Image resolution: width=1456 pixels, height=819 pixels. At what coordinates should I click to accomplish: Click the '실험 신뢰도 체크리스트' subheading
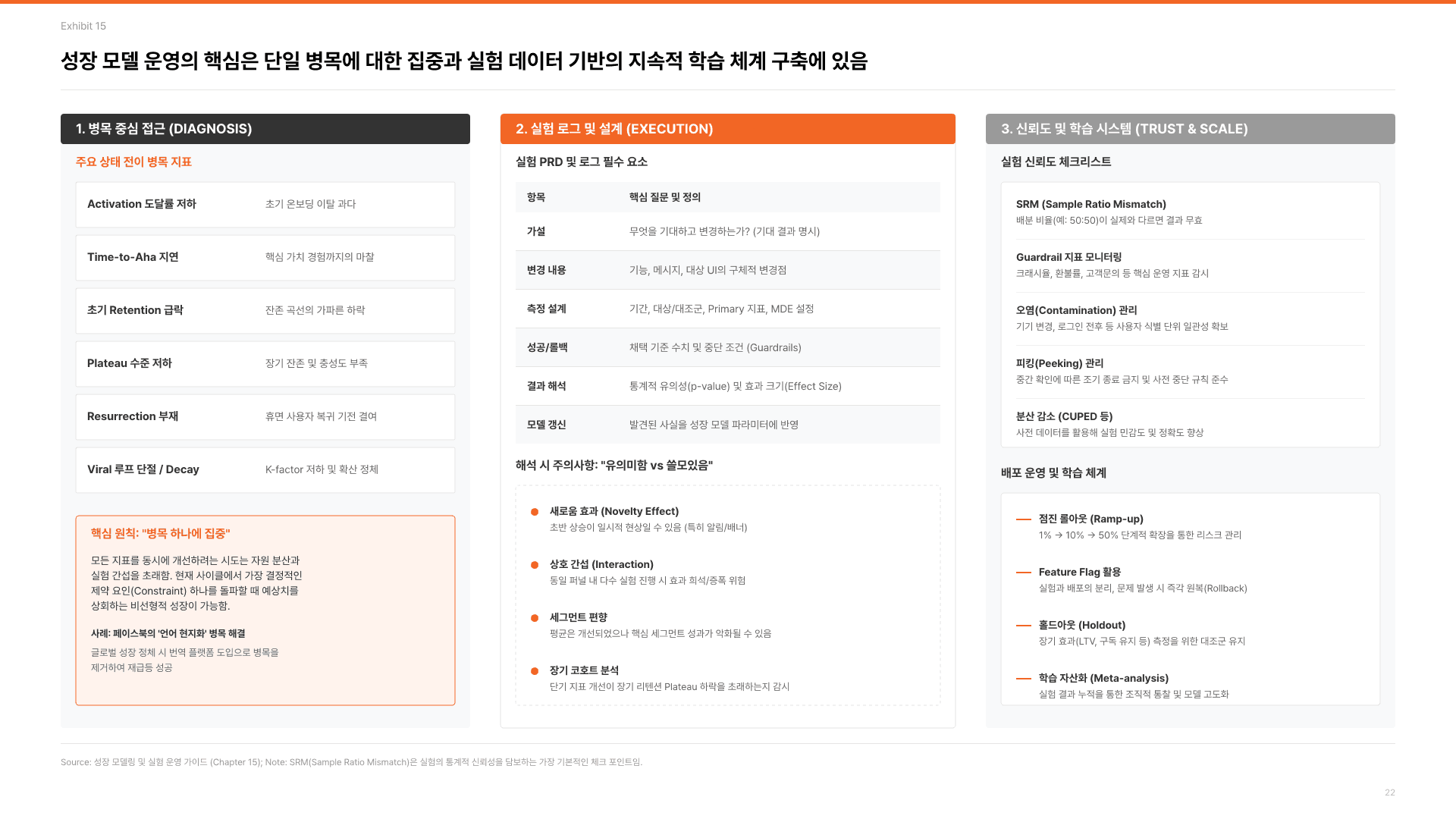click(1056, 162)
